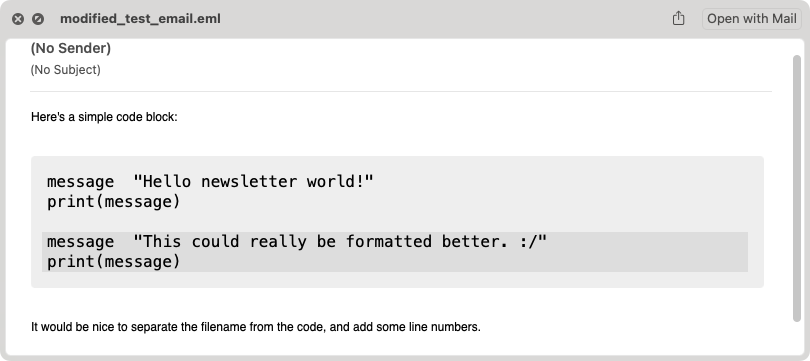Click the divider line below the subject

401,91
